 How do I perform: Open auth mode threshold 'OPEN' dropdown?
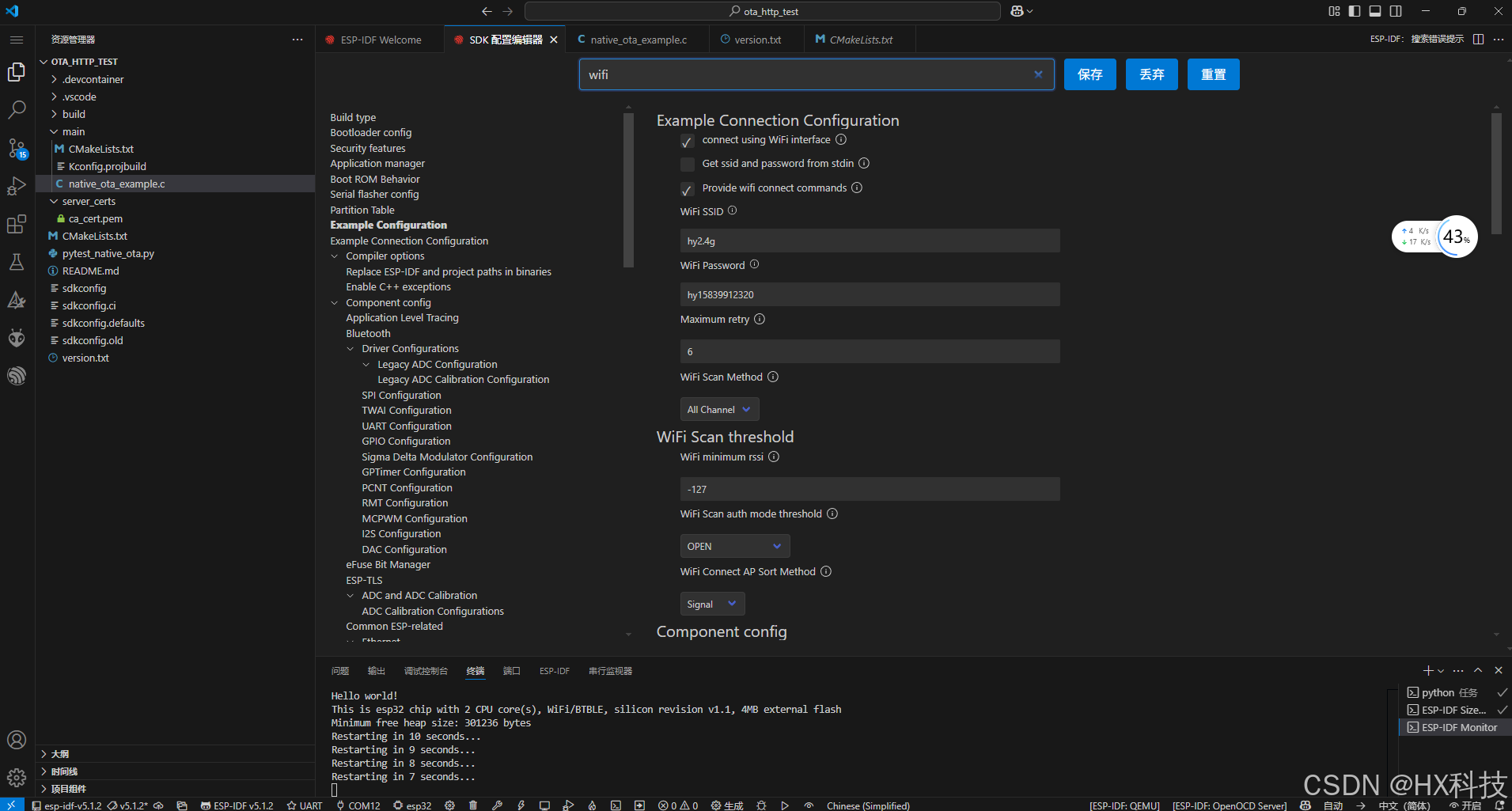coord(735,546)
